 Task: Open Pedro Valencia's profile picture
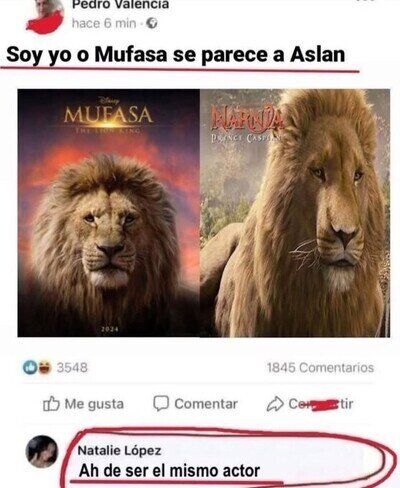coord(45,16)
